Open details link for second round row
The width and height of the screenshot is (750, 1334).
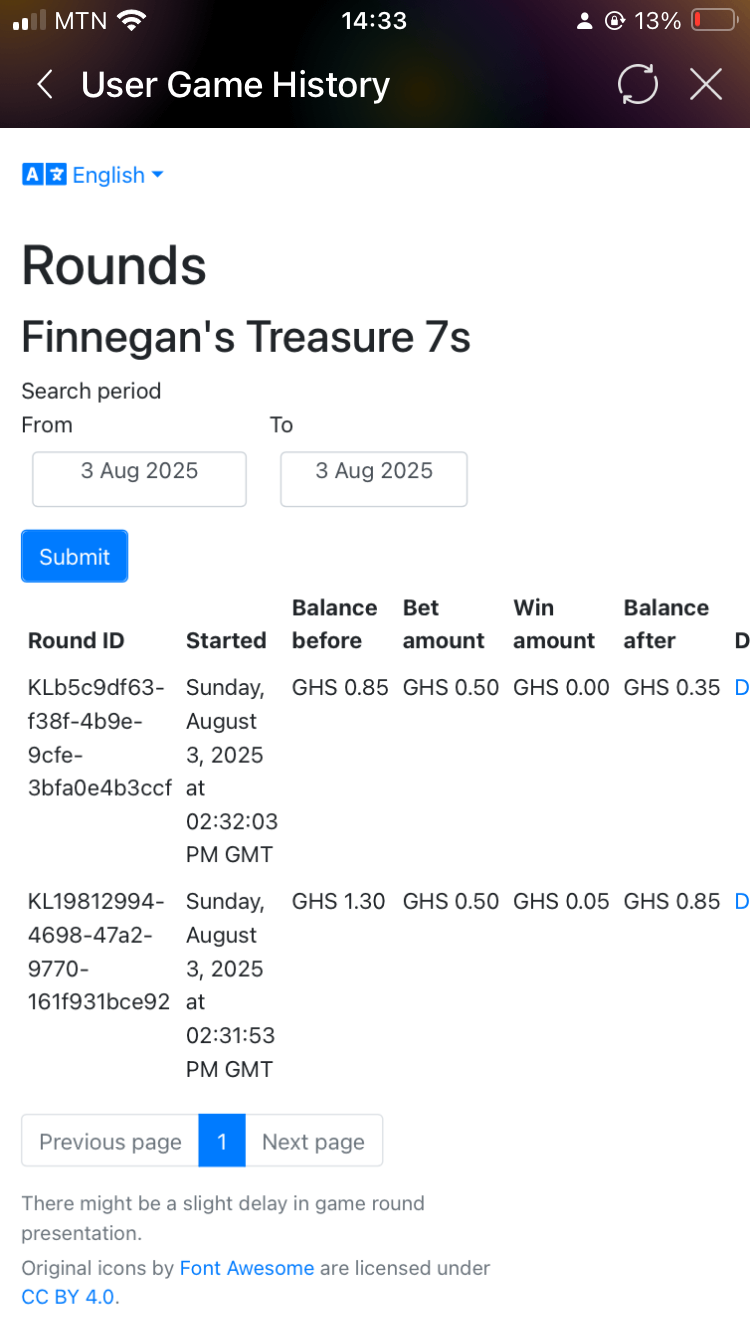pyautogui.click(x=741, y=902)
